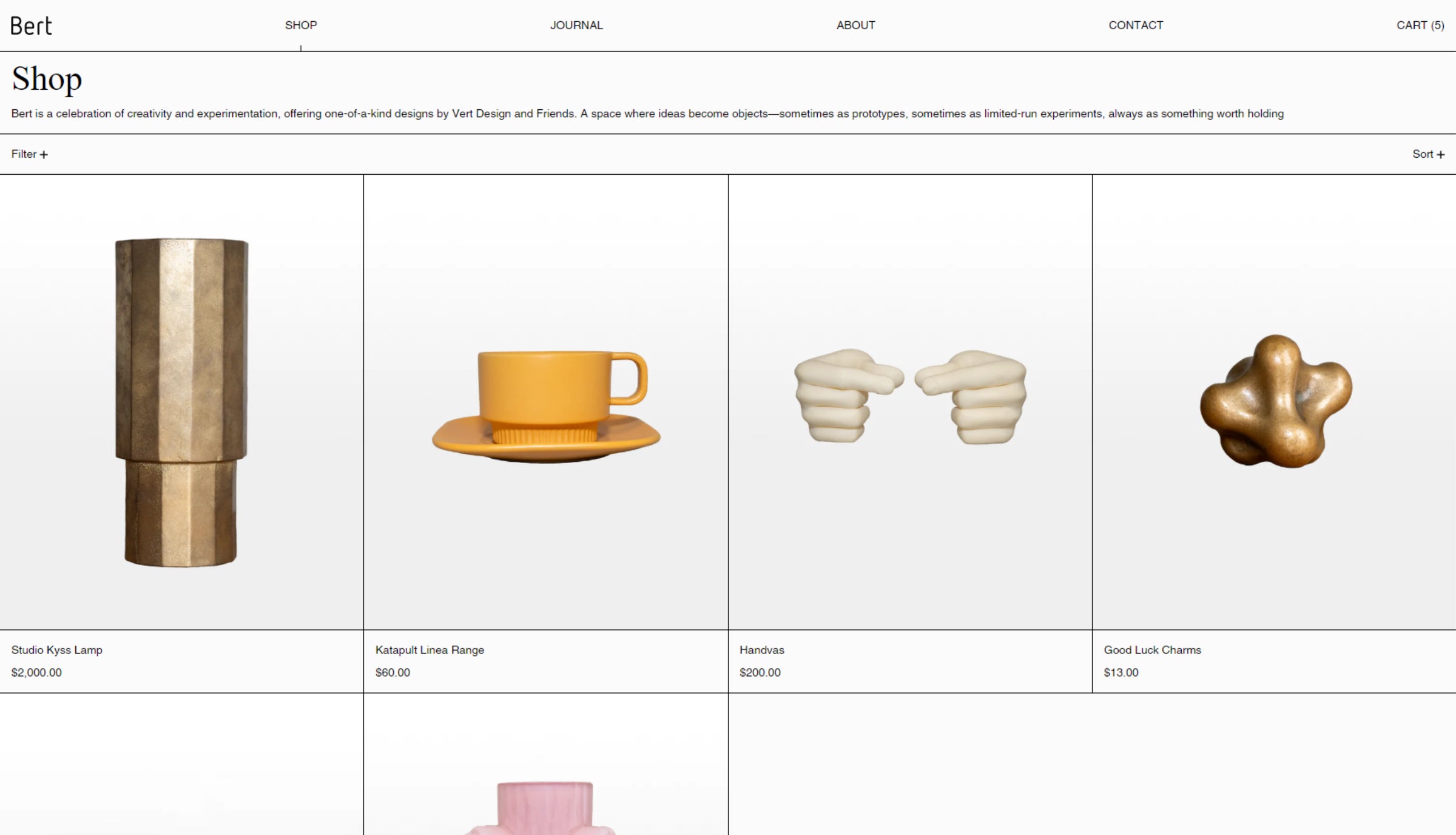The height and width of the screenshot is (835, 1456).
Task: Open the About page
Action: coord(855,25)
